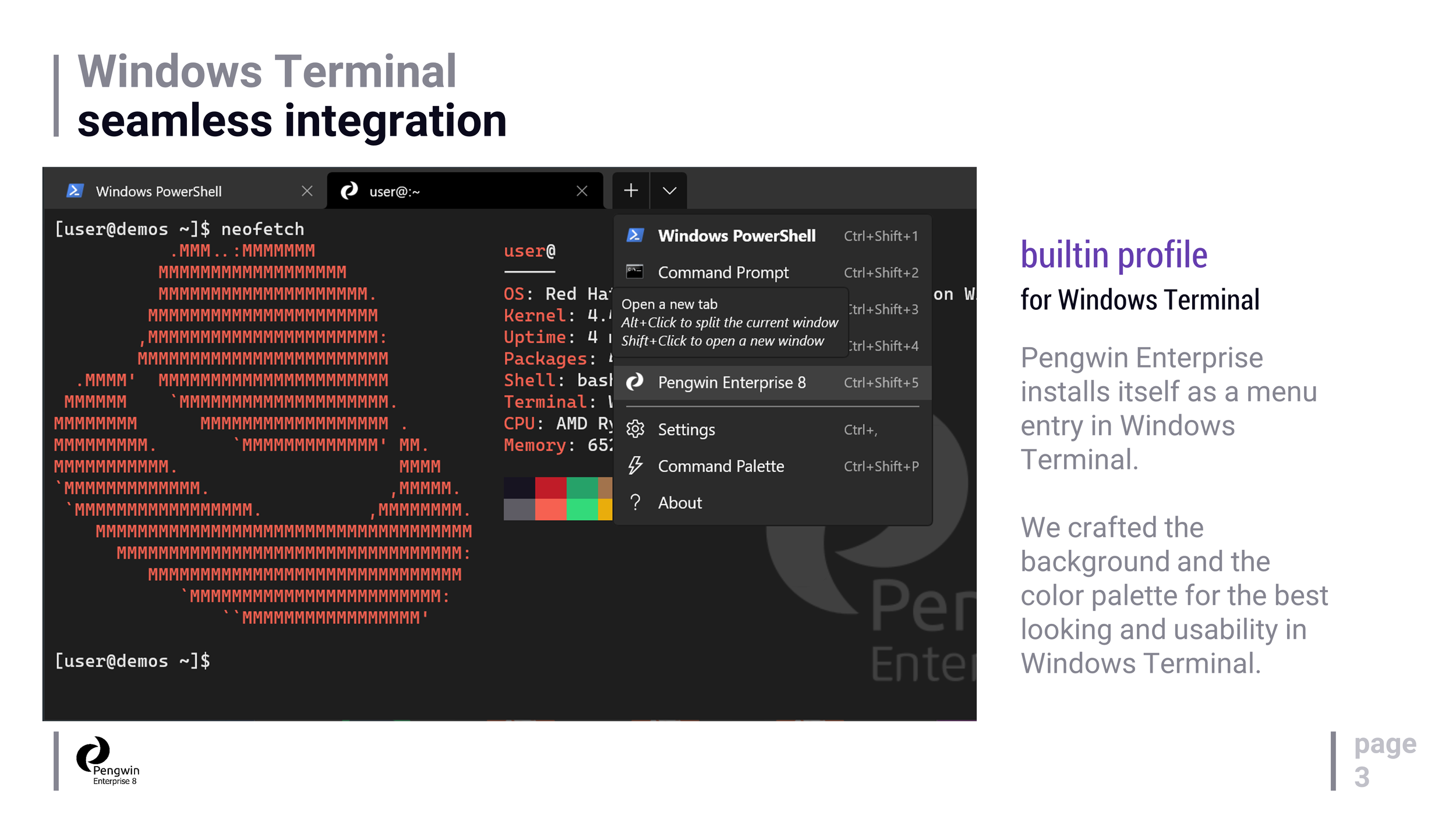This screenshot has width=1456, height=819.
Task: Click the PowerShell icon in the first tab
Action: [75, 190]
